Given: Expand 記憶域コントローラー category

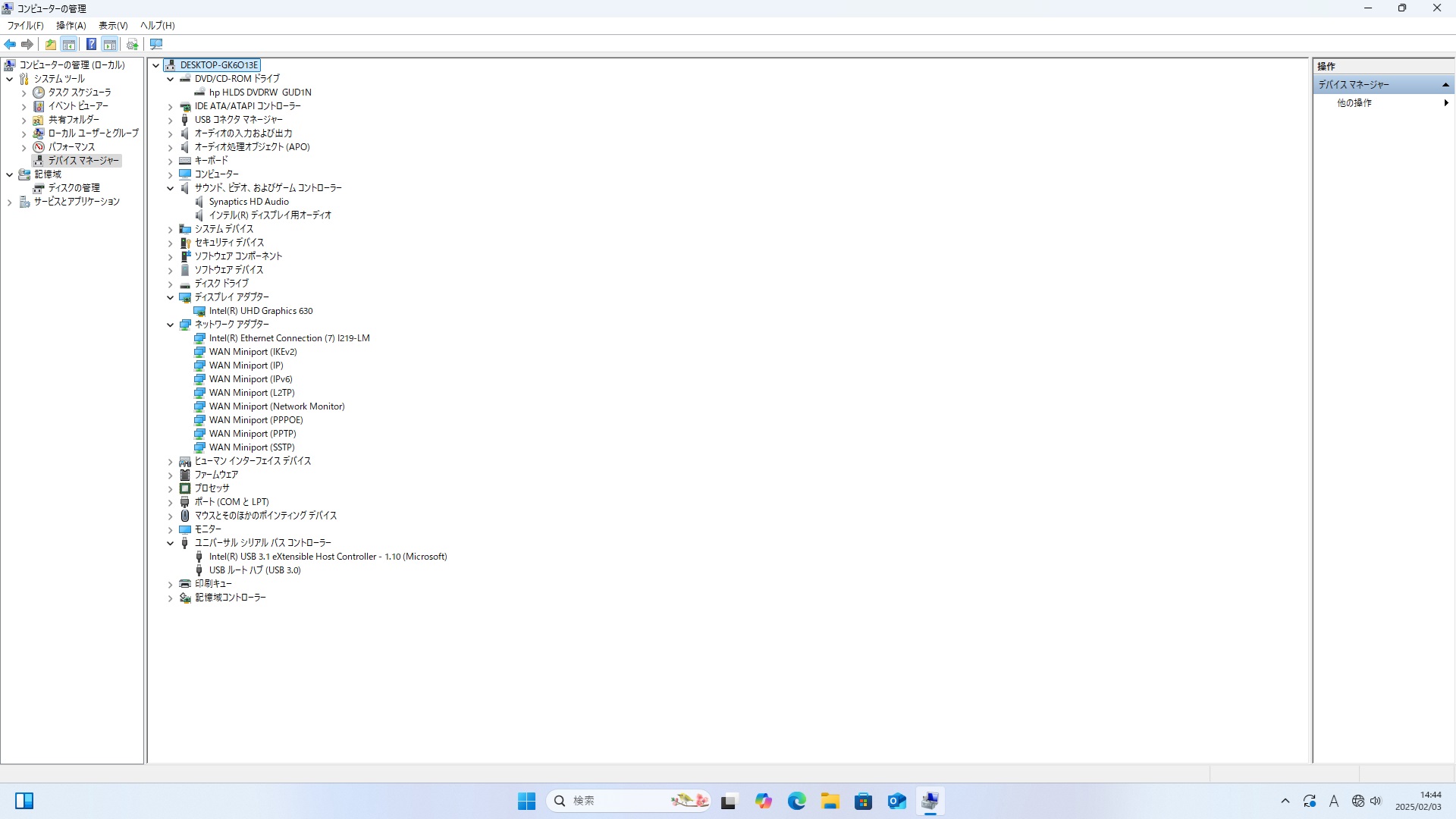Looking at the screenshot, I should coord(171,598).
